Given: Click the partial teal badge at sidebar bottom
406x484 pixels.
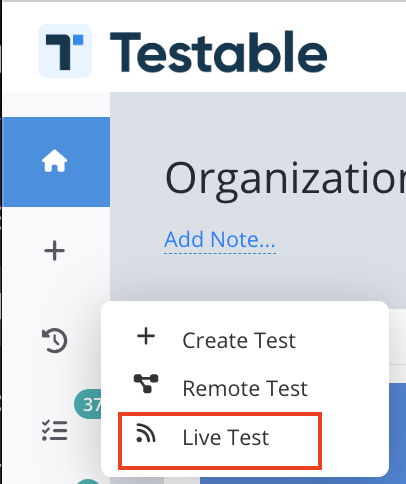Looking at the screenshot, I should coord(88,481).
